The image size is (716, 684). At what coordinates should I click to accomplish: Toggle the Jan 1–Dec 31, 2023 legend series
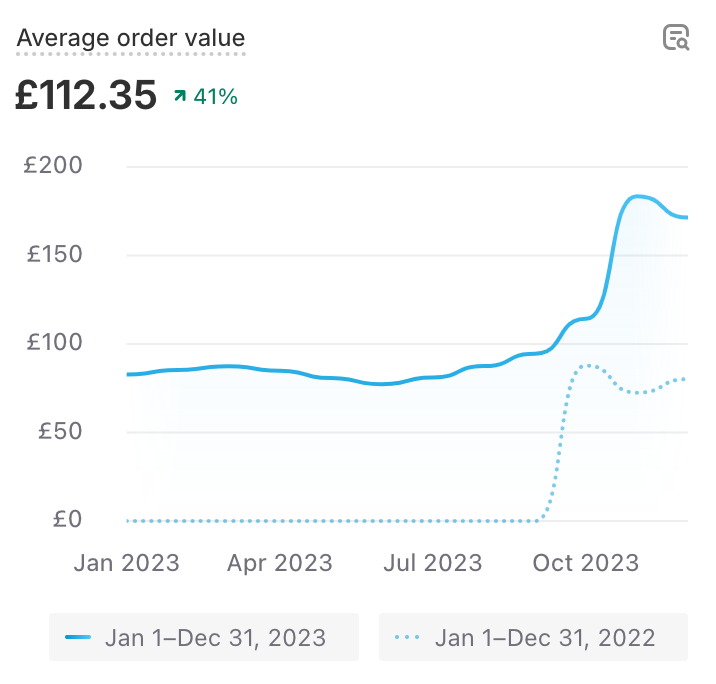click(x=204, y=637)
